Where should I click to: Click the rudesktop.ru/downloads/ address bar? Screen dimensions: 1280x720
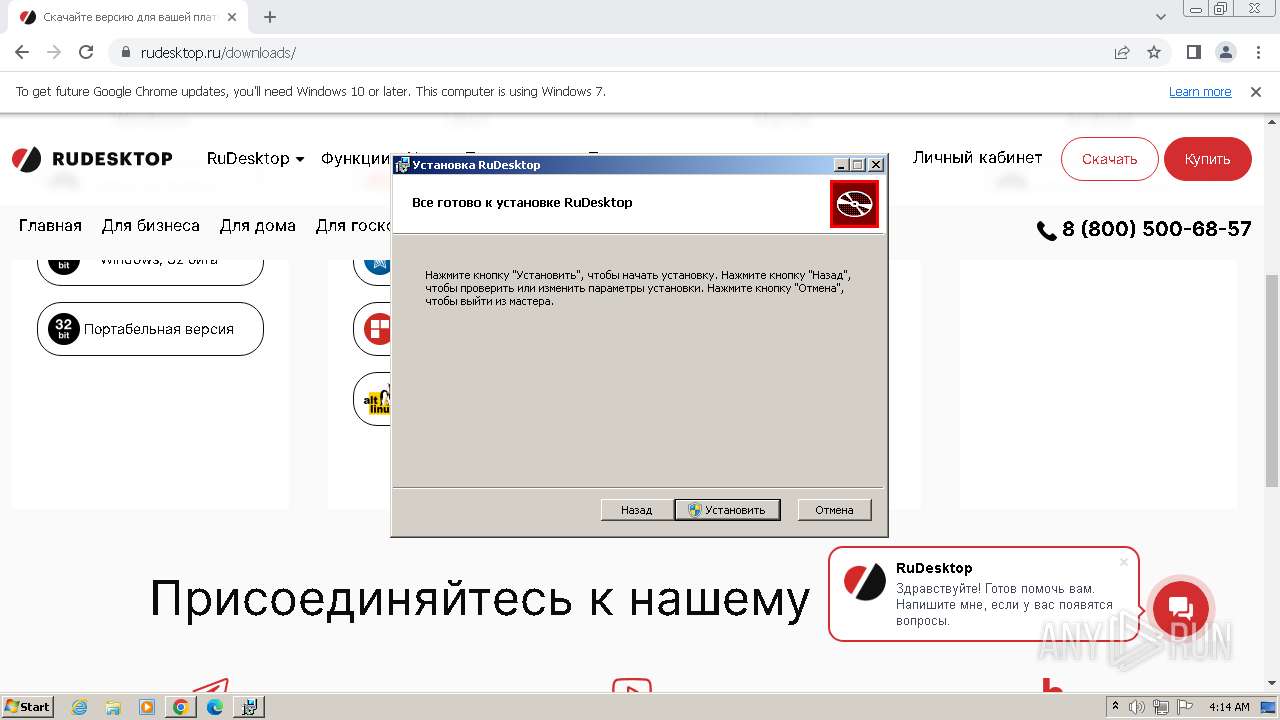click(610, 52)
